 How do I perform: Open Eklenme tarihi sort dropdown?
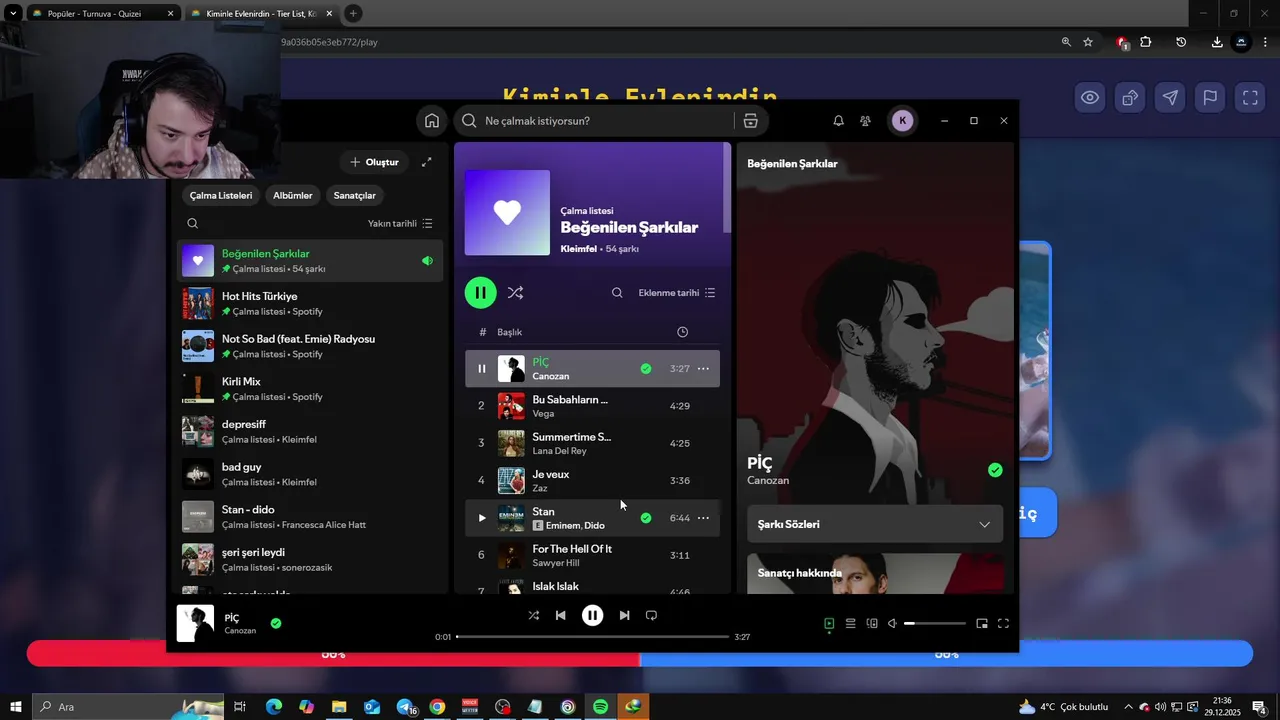[677, 293]
